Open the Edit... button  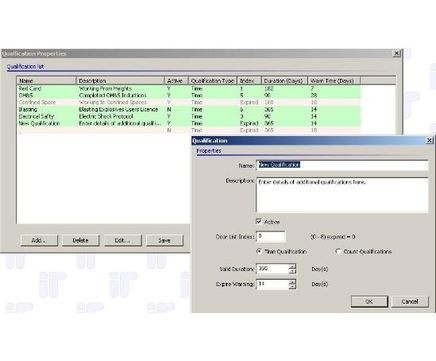pos(123,240)
